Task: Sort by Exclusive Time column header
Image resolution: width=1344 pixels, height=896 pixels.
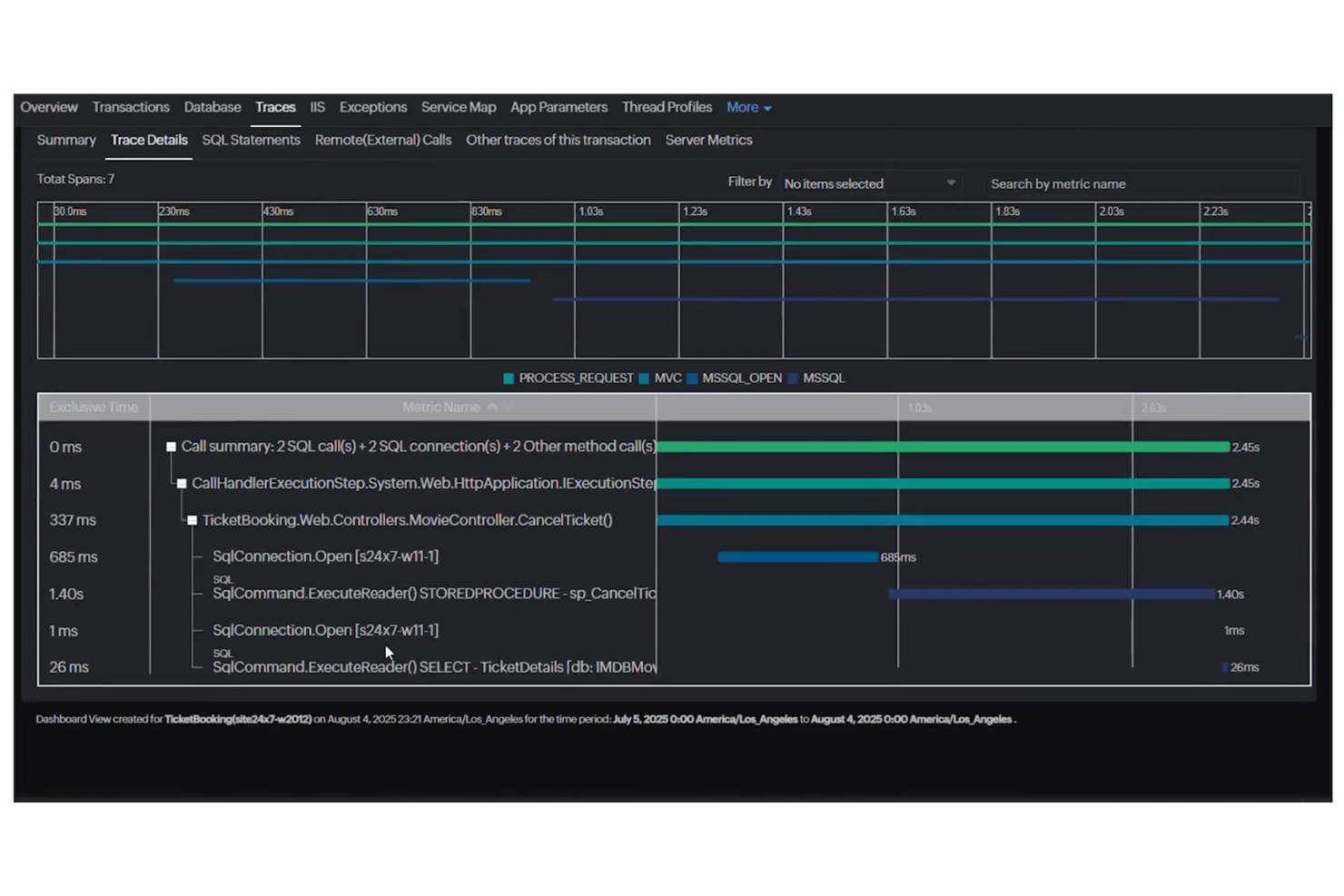Action: pos(94,408)
